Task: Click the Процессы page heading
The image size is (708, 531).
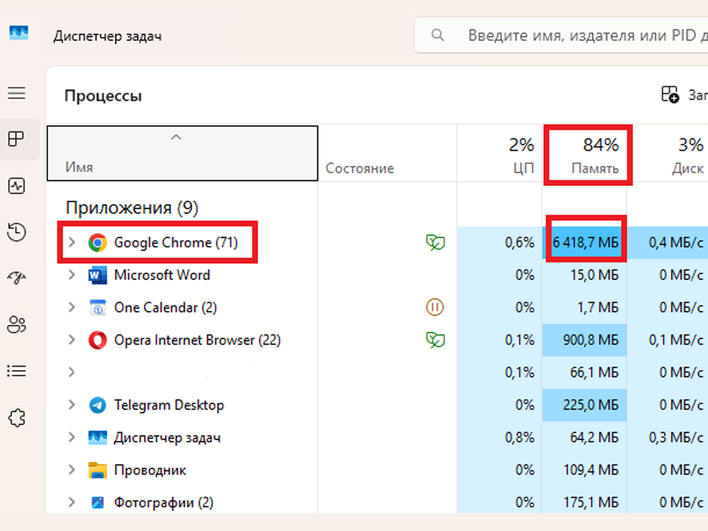Action: point(103,96)
